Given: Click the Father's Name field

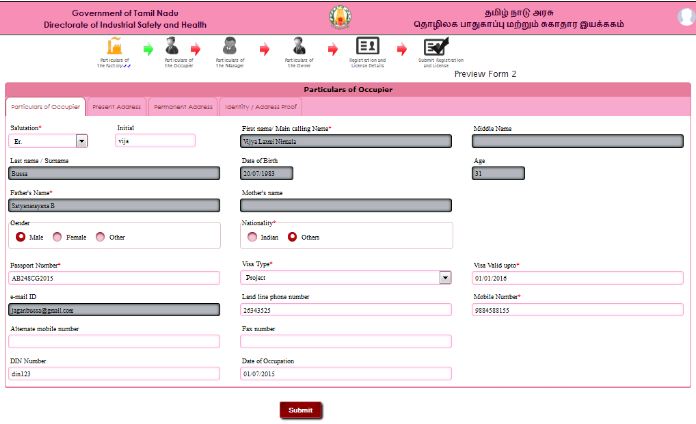Looking at the screenshot, I should tap(114, 205).
